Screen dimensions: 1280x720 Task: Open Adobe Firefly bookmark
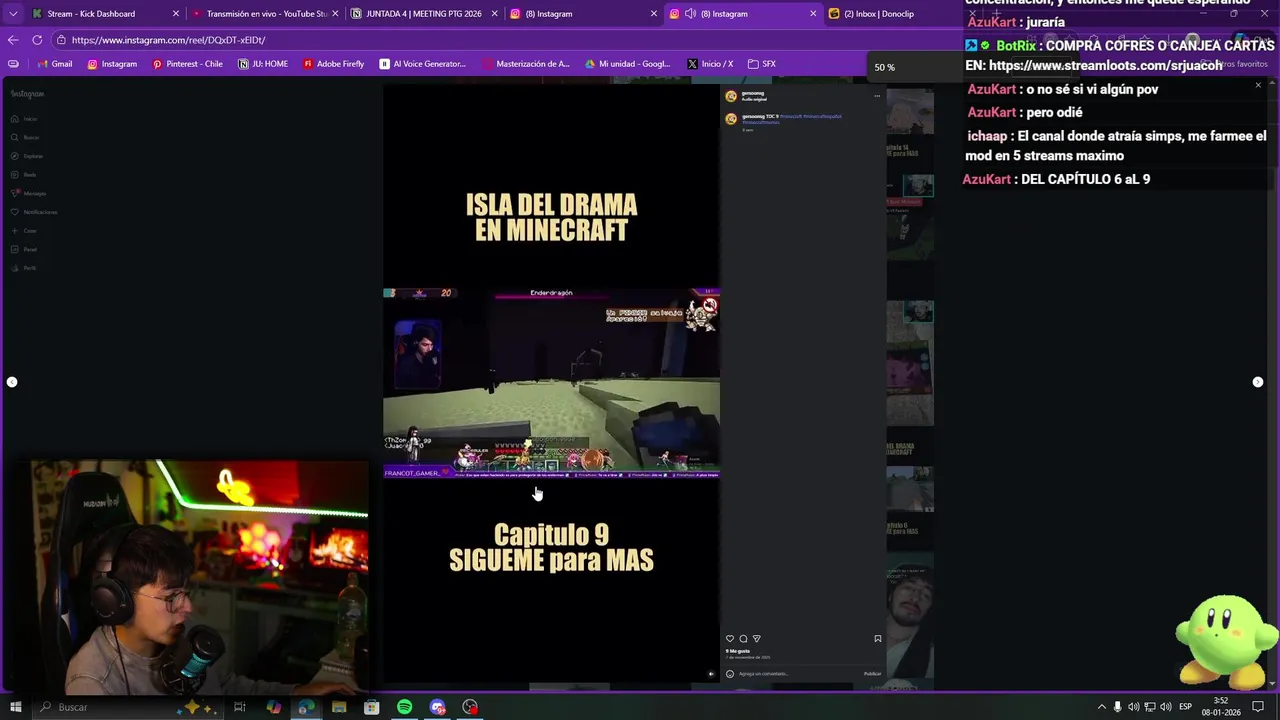coord(333,64)
